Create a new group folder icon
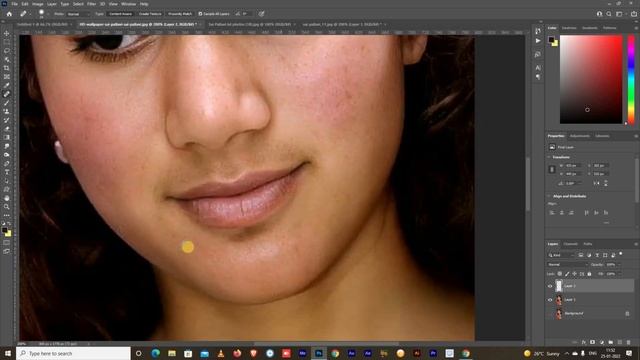Screen dimensions: 640x360 (x=611, y=342)
